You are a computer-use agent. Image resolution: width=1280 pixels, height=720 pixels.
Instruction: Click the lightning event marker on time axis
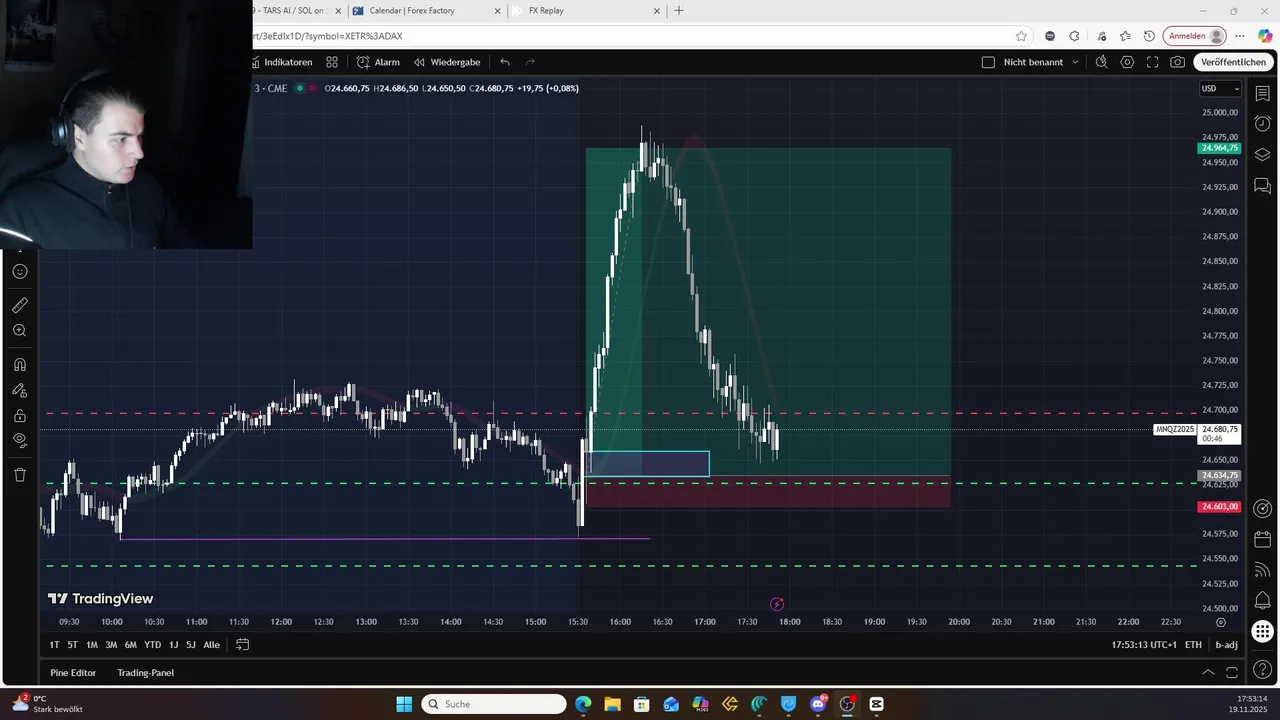777,604
